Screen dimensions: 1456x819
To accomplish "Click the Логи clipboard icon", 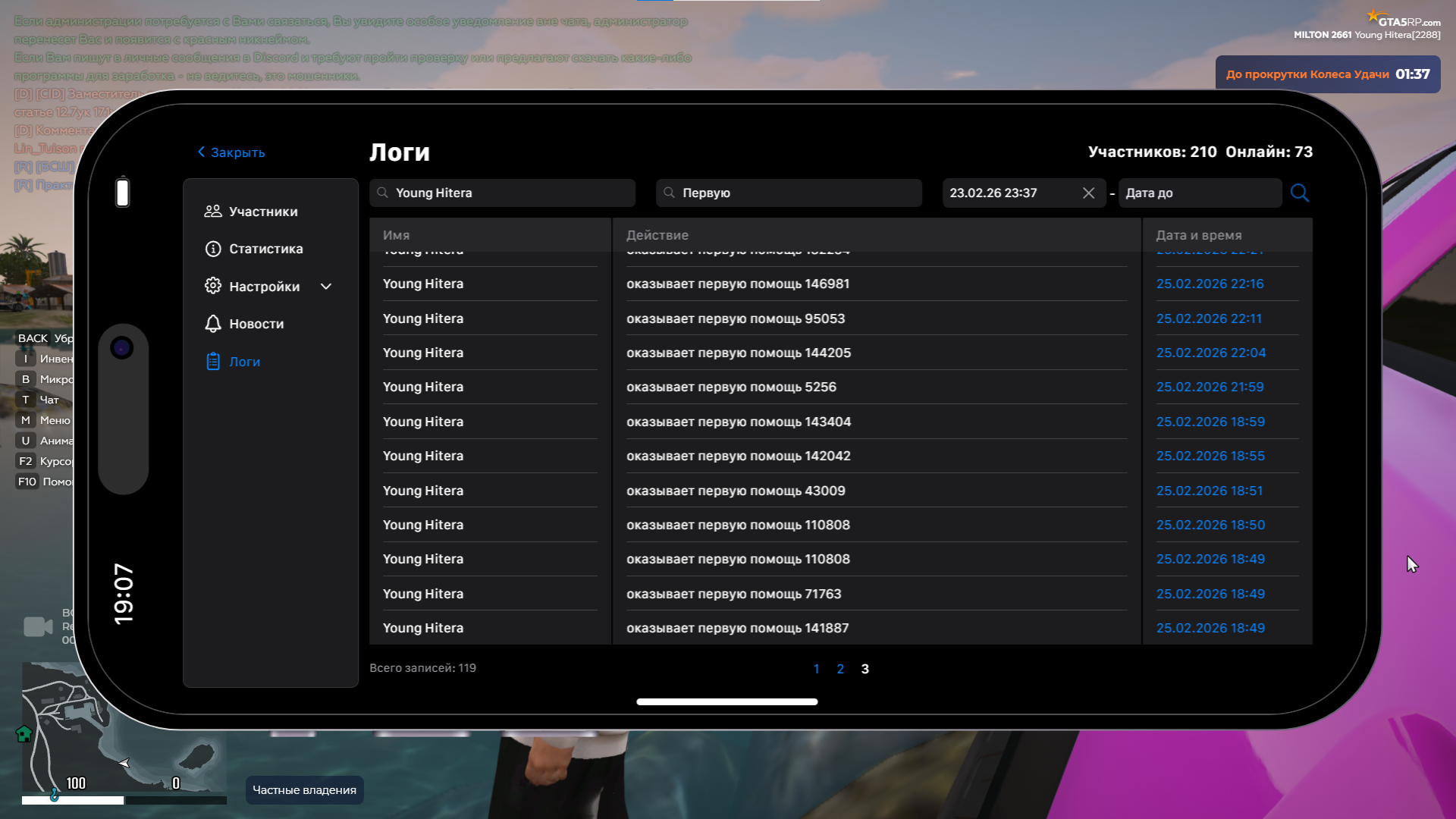I will 213,362.
